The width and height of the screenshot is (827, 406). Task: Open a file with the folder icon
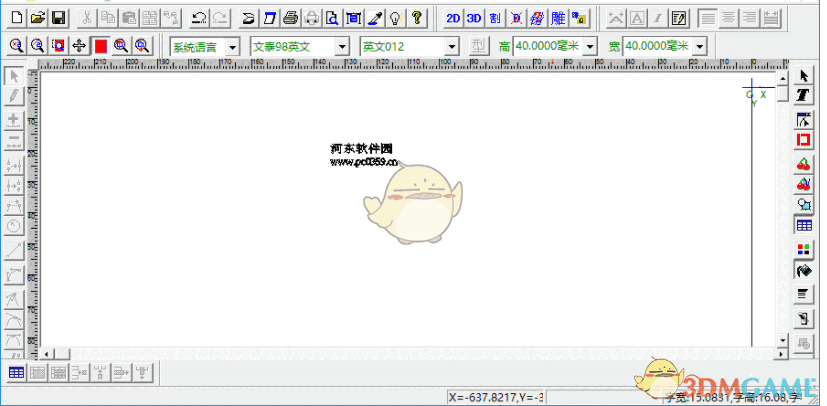[x=38, y=18]
